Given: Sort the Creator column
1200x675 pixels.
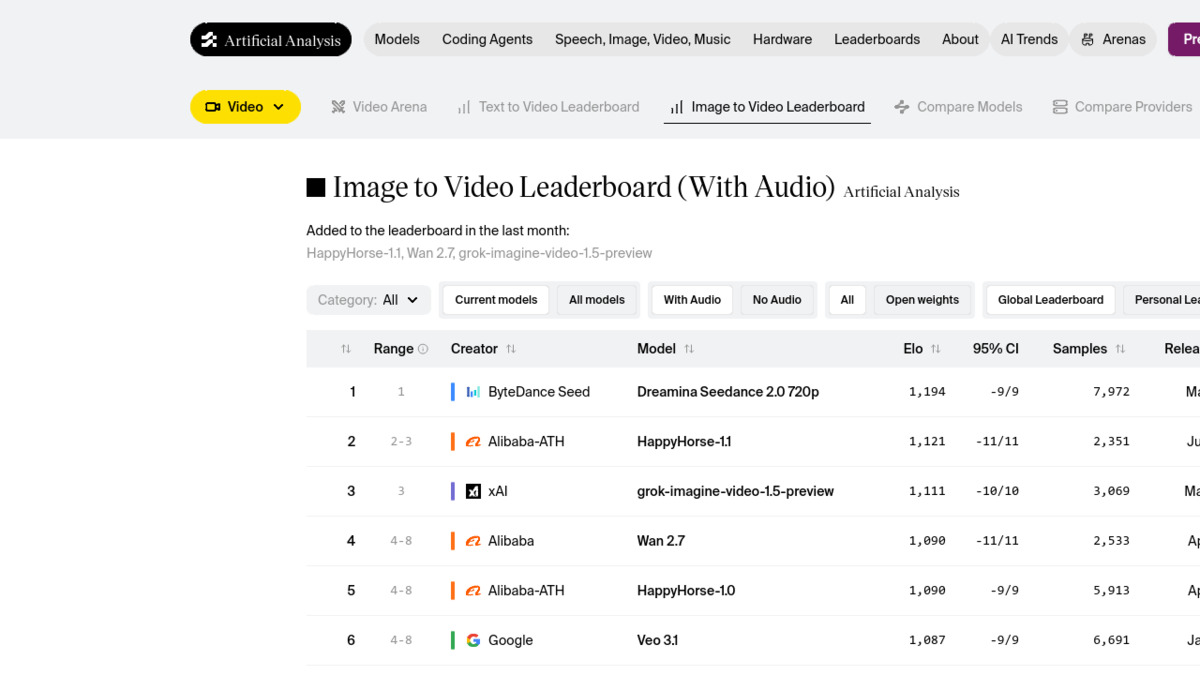Looking at the screenshot, I should coord(511,349).
